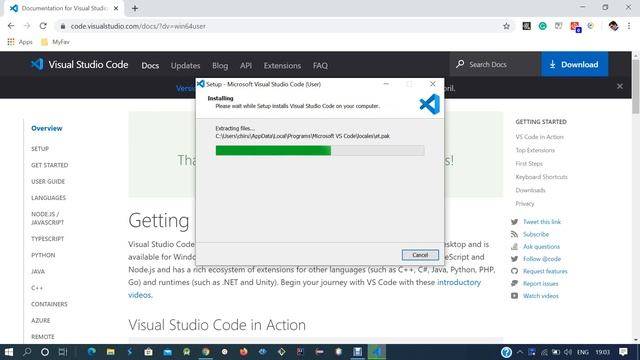Expand the PYTHON sidebar section
640x360 pixels.
(x=43, y=255)
